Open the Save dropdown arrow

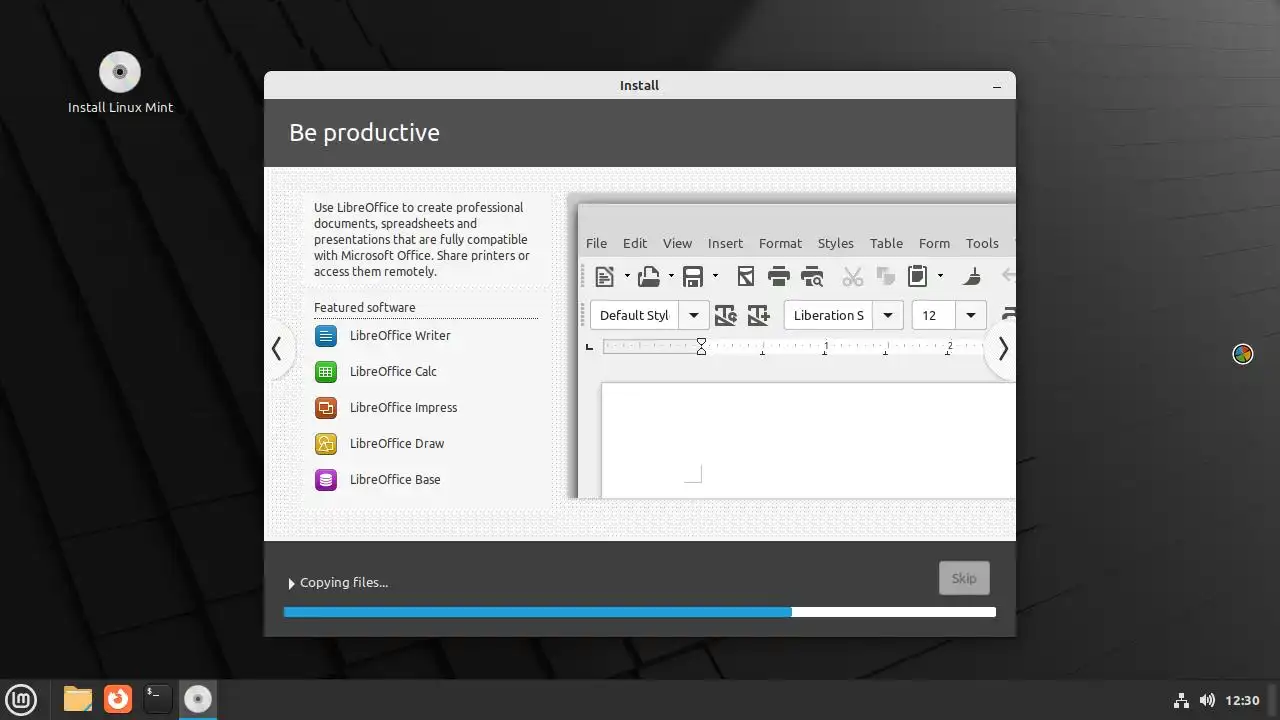coord(715,276)
